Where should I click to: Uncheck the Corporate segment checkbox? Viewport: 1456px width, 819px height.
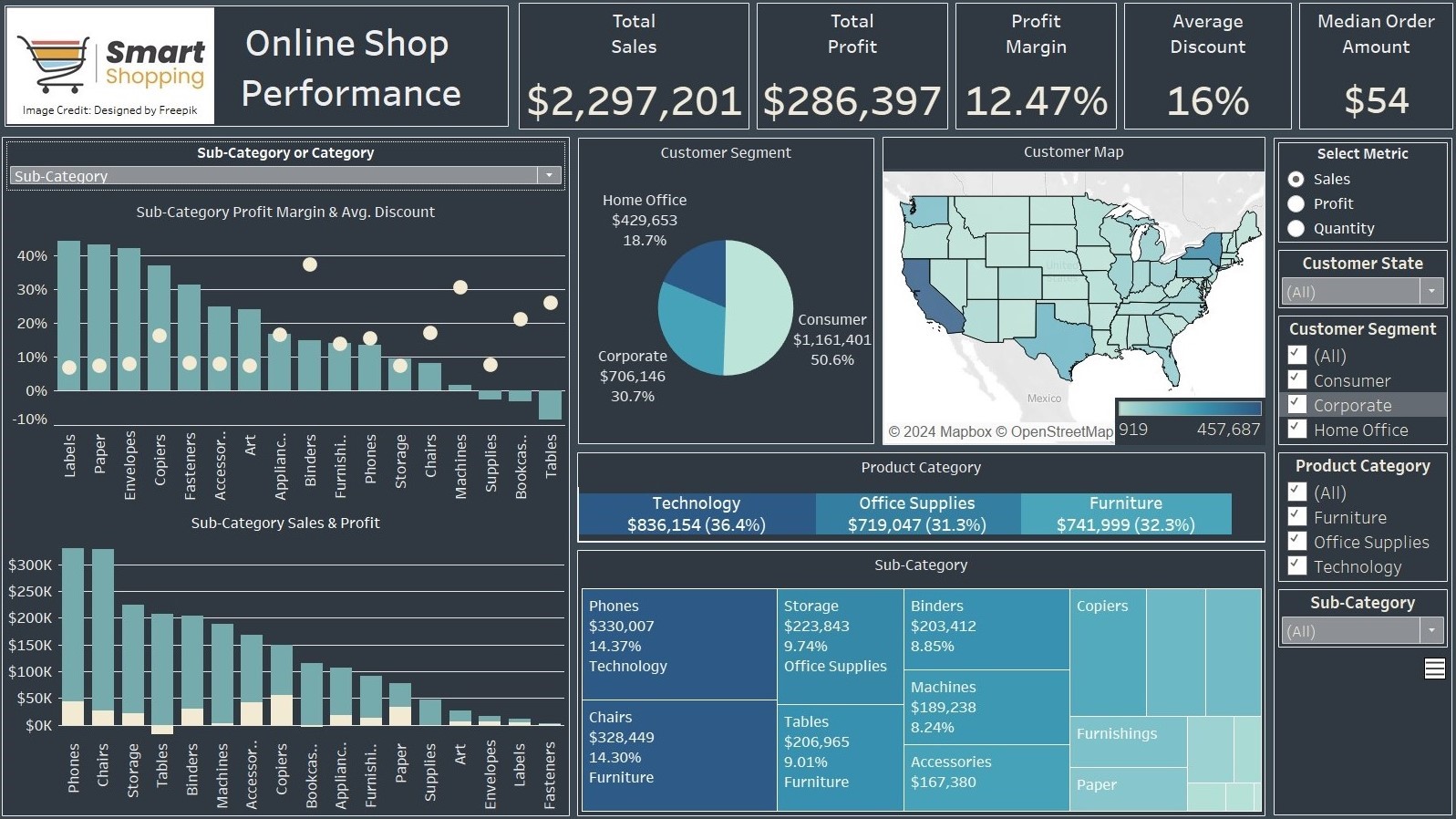coord(1296,404)
